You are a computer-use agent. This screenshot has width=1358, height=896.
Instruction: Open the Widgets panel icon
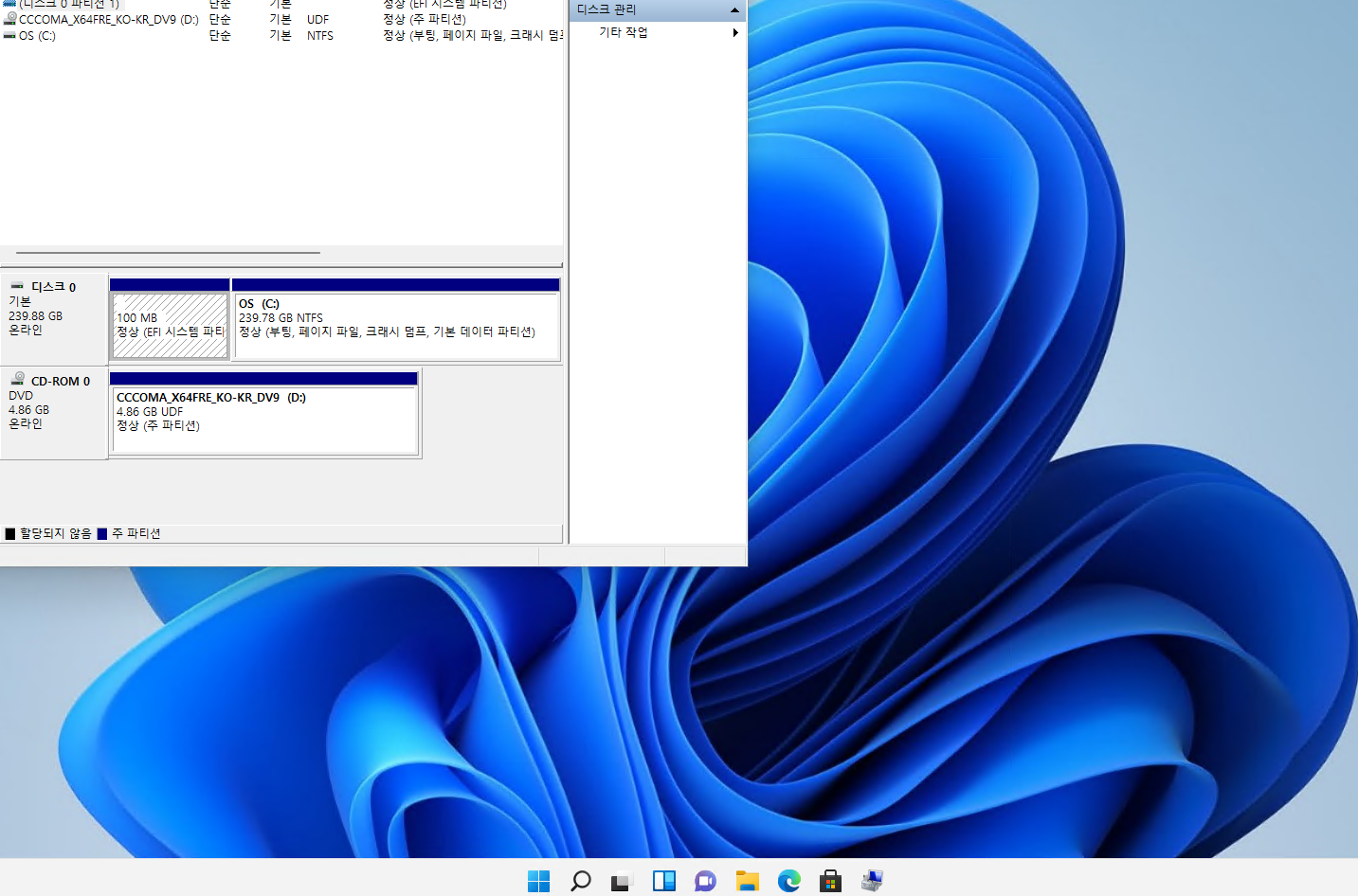[x=663, y=881]
